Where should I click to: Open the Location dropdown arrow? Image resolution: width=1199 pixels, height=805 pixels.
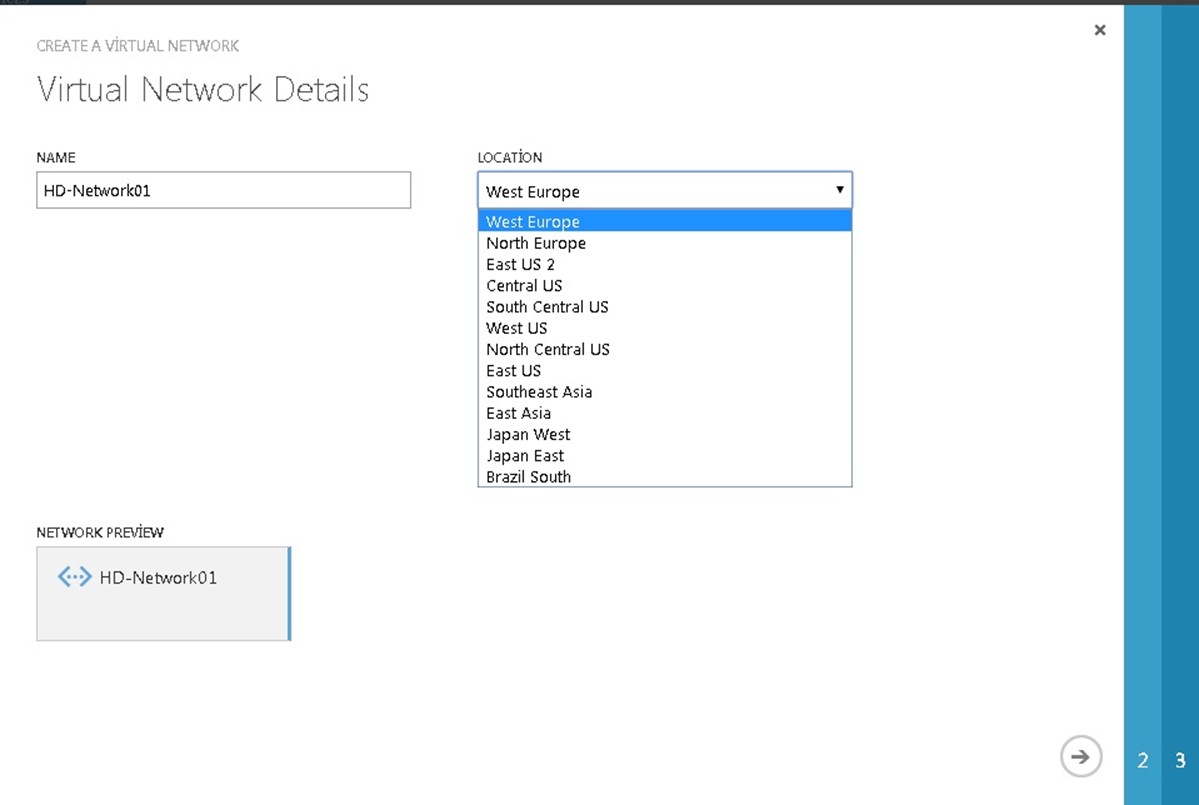pos(839,190)
